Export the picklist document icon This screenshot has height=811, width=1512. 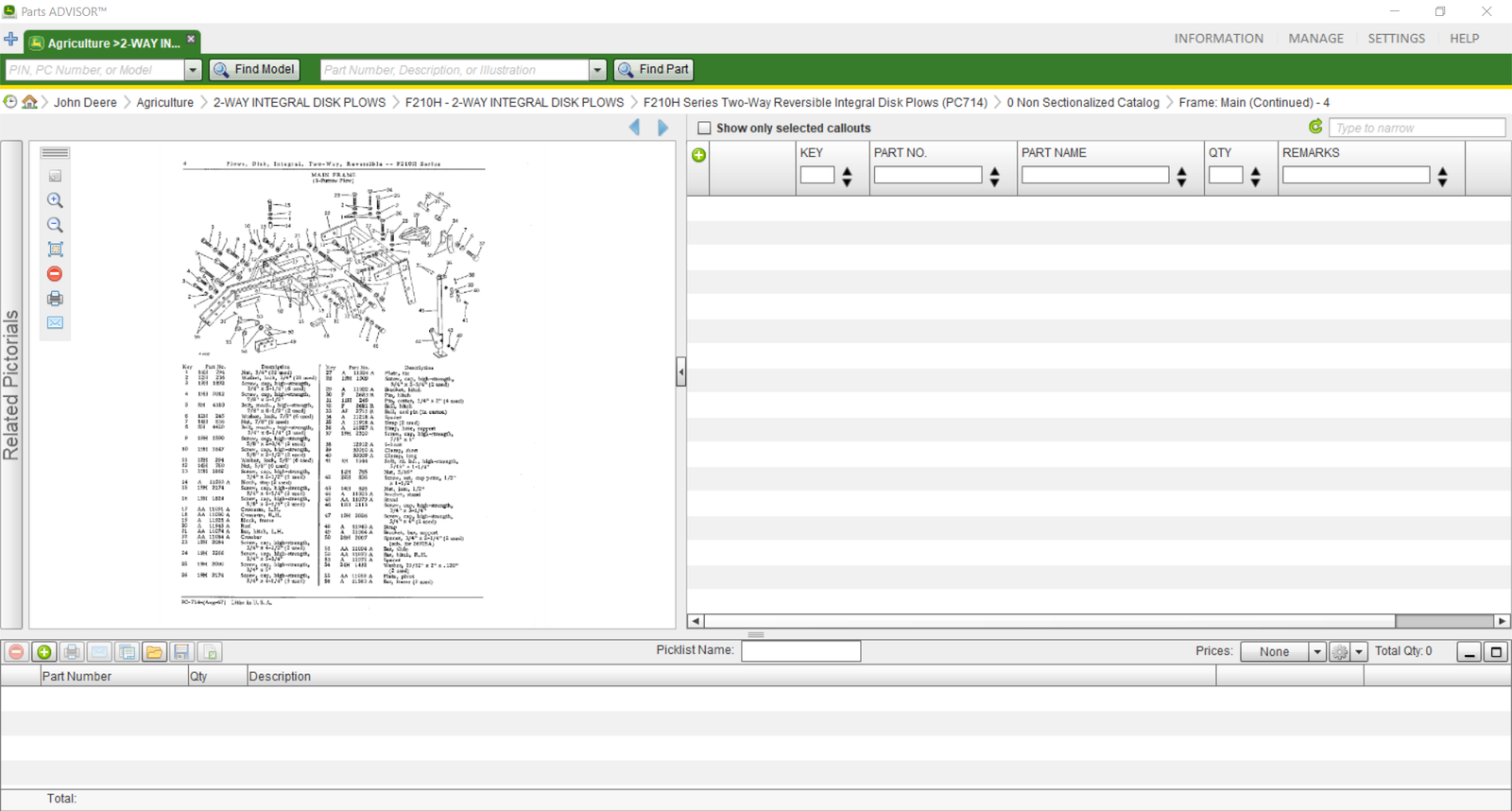[x=210, y=652]
